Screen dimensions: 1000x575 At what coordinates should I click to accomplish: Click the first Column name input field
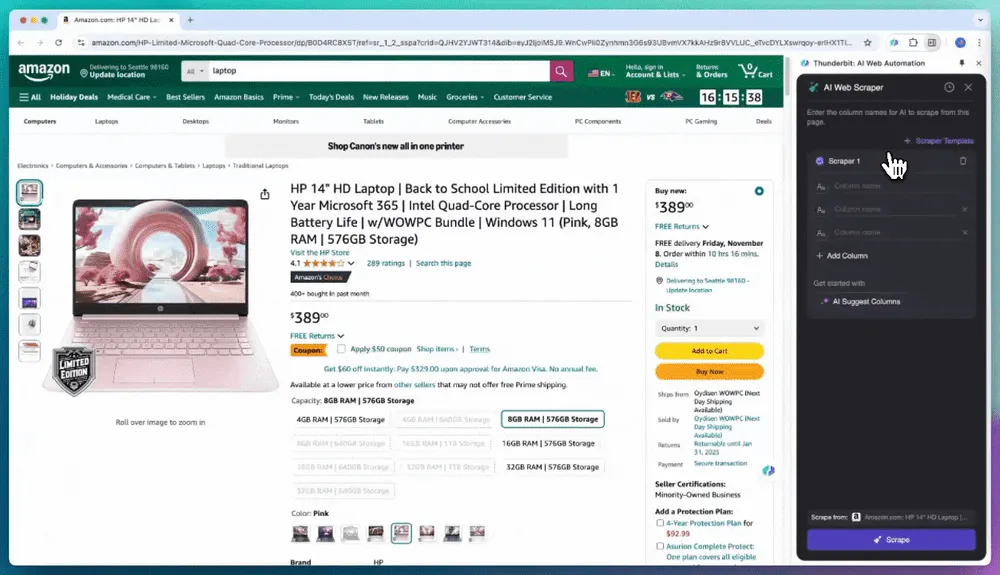click(x=892, y=186)
